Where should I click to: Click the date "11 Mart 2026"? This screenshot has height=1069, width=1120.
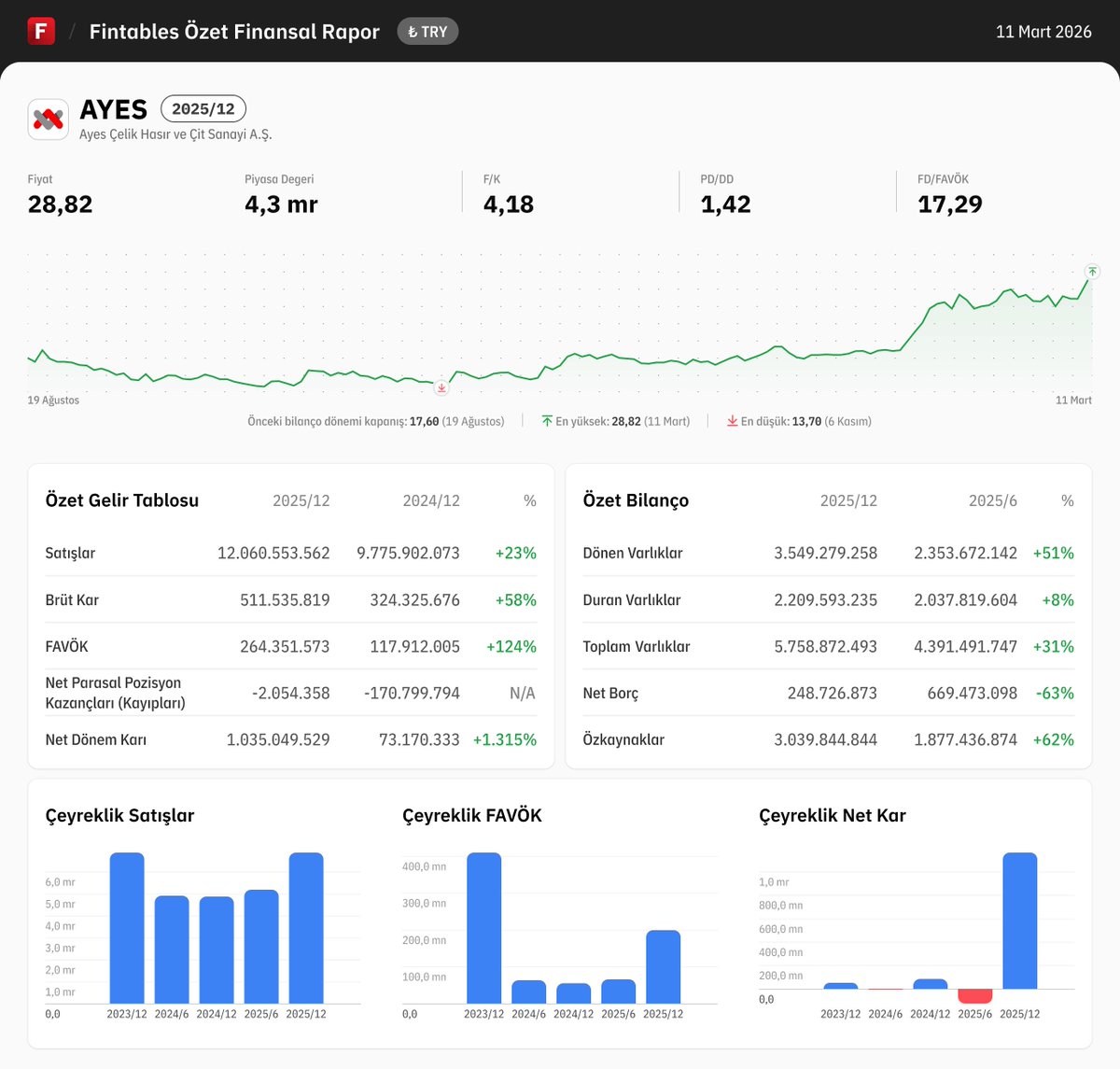[x=1043, y=31]
